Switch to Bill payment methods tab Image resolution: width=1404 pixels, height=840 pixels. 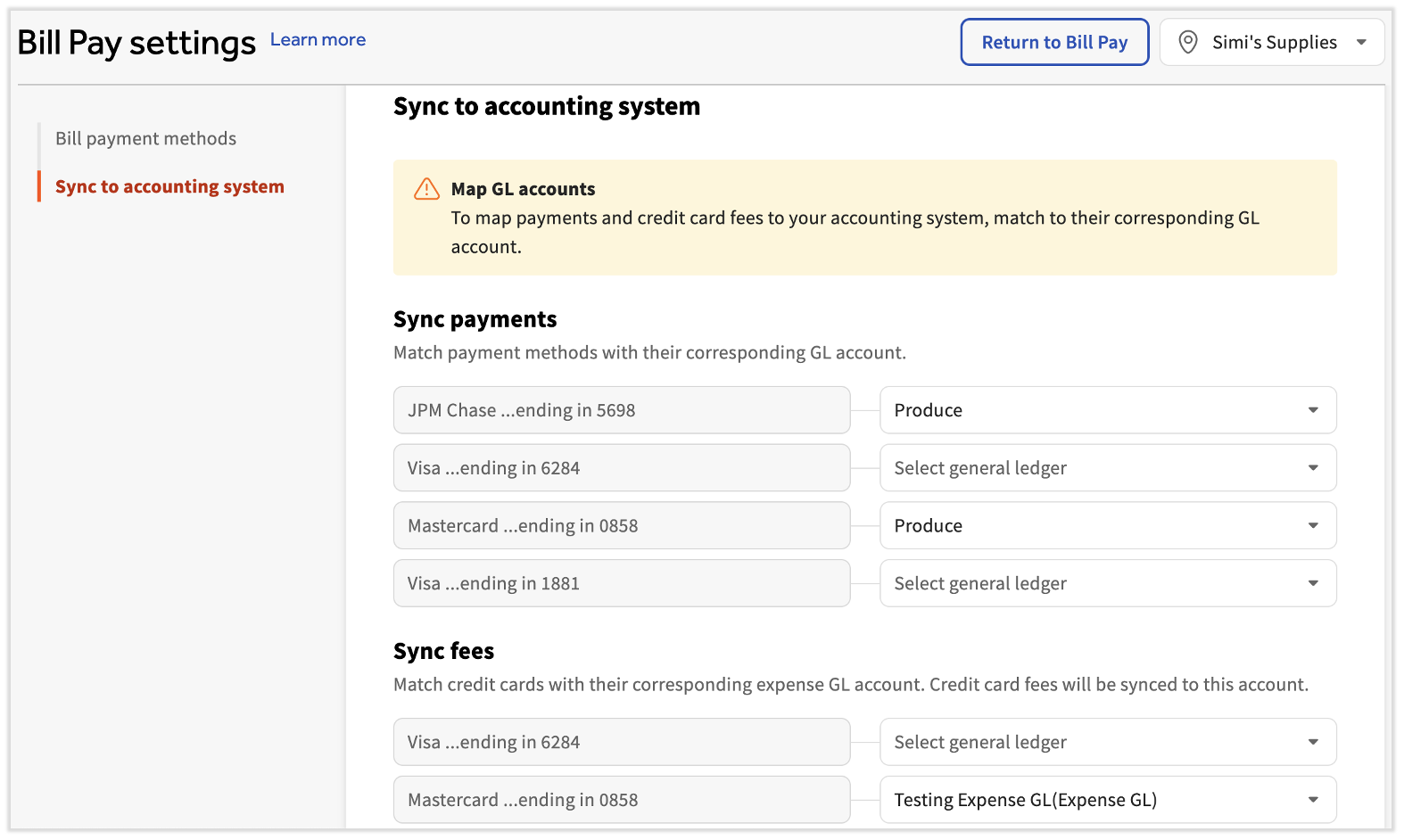145,138
